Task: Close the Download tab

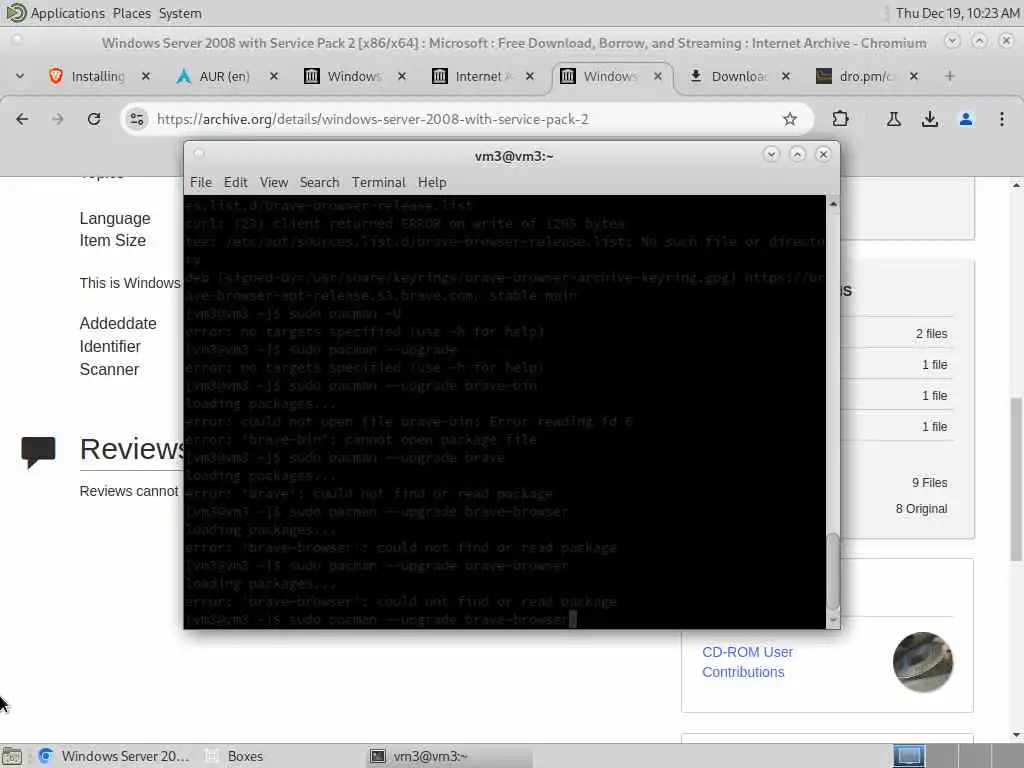Action: pyautogui.click(x=786, y=76)
